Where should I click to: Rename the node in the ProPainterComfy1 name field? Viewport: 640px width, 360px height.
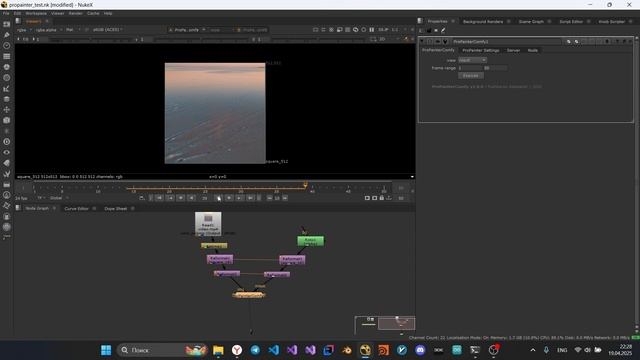(506, 42)
